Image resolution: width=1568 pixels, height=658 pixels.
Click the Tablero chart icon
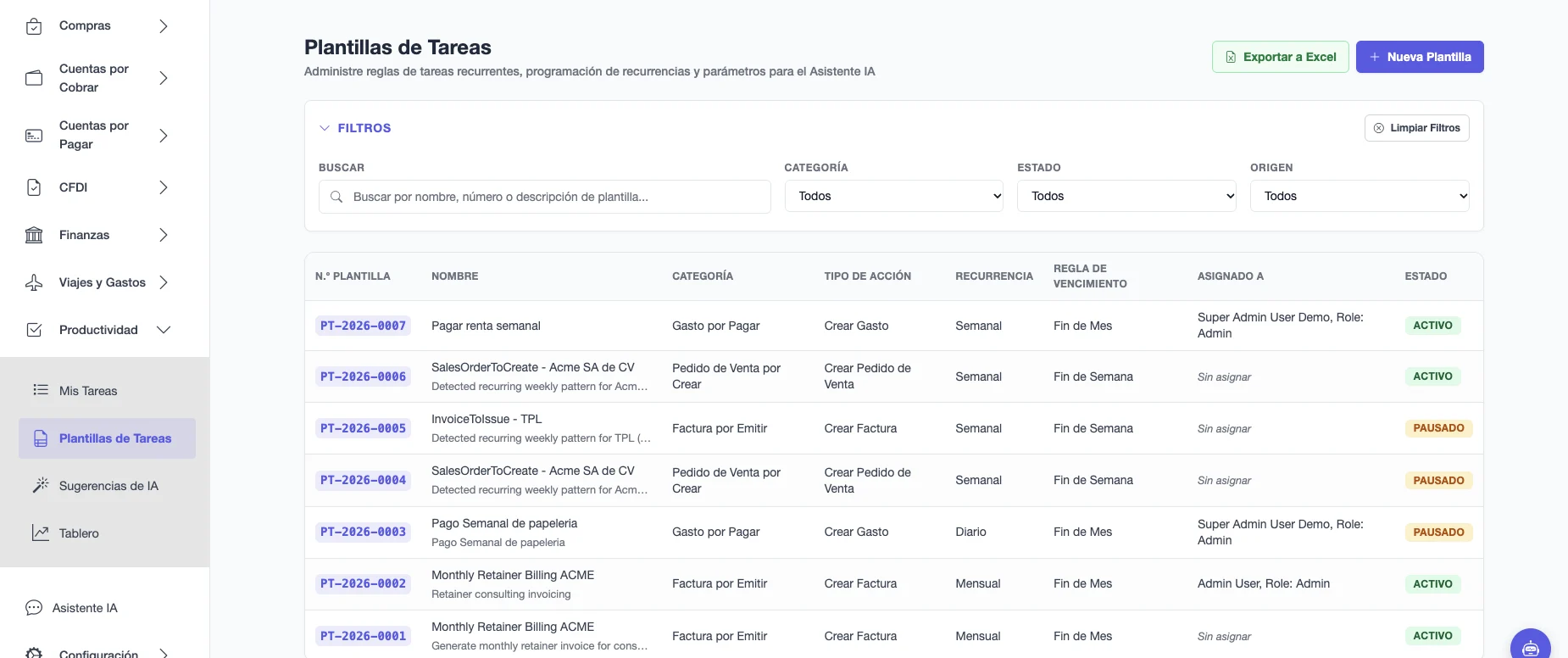tap(41, 533)
